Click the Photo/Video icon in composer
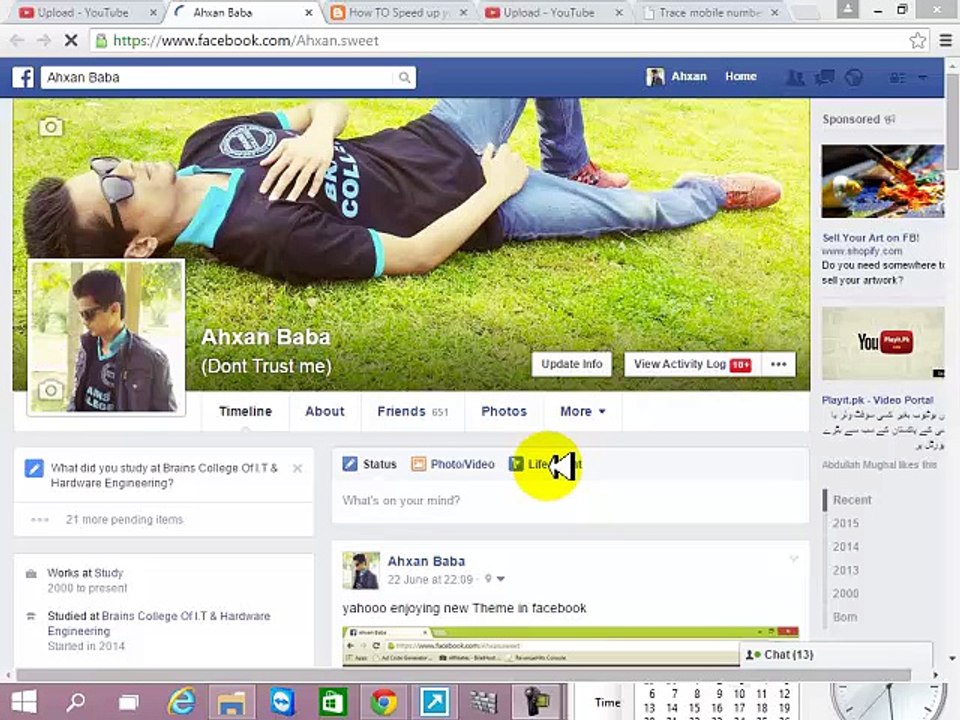The image size is (960, 720). pyautogui.click(x=418, y=464)
